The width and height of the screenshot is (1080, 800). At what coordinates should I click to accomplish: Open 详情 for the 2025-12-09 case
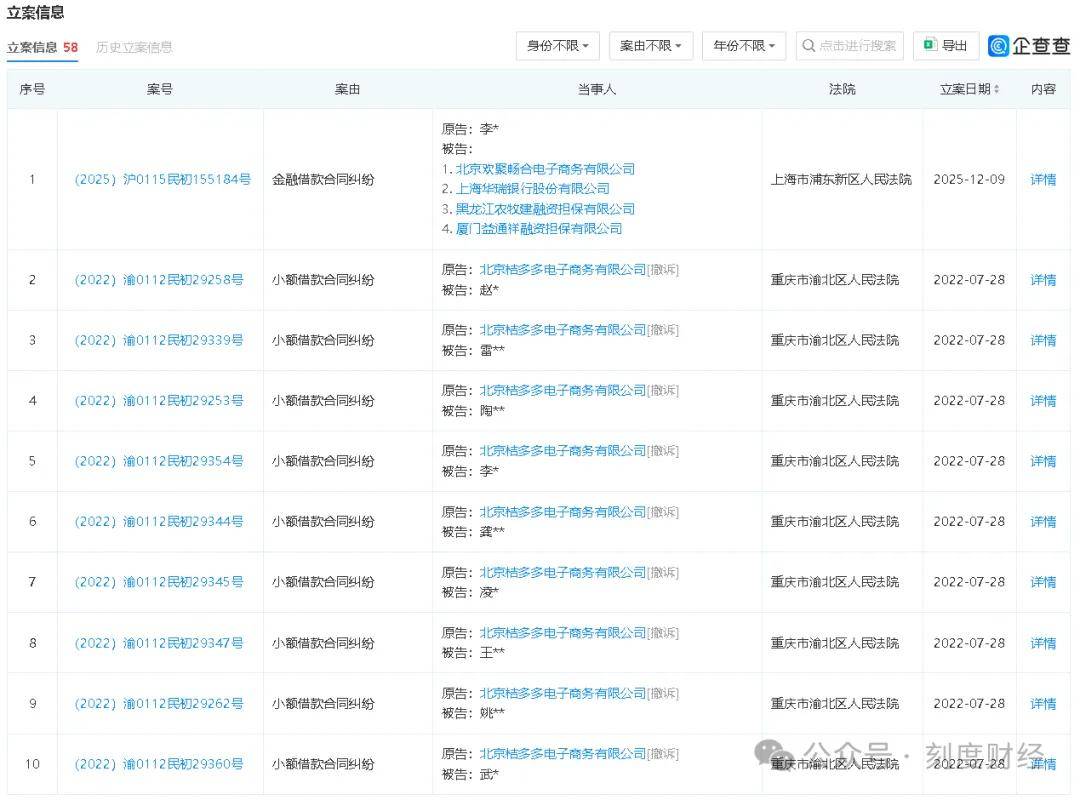[x=1043, y=179]
